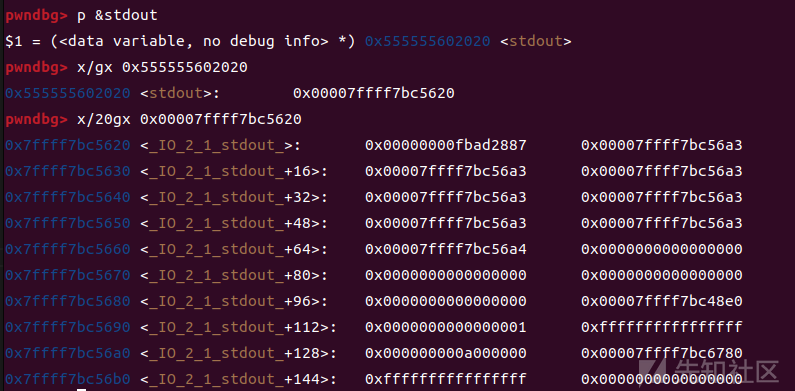Click the value 0x00007ffff7bc6780

click(662, 353)
